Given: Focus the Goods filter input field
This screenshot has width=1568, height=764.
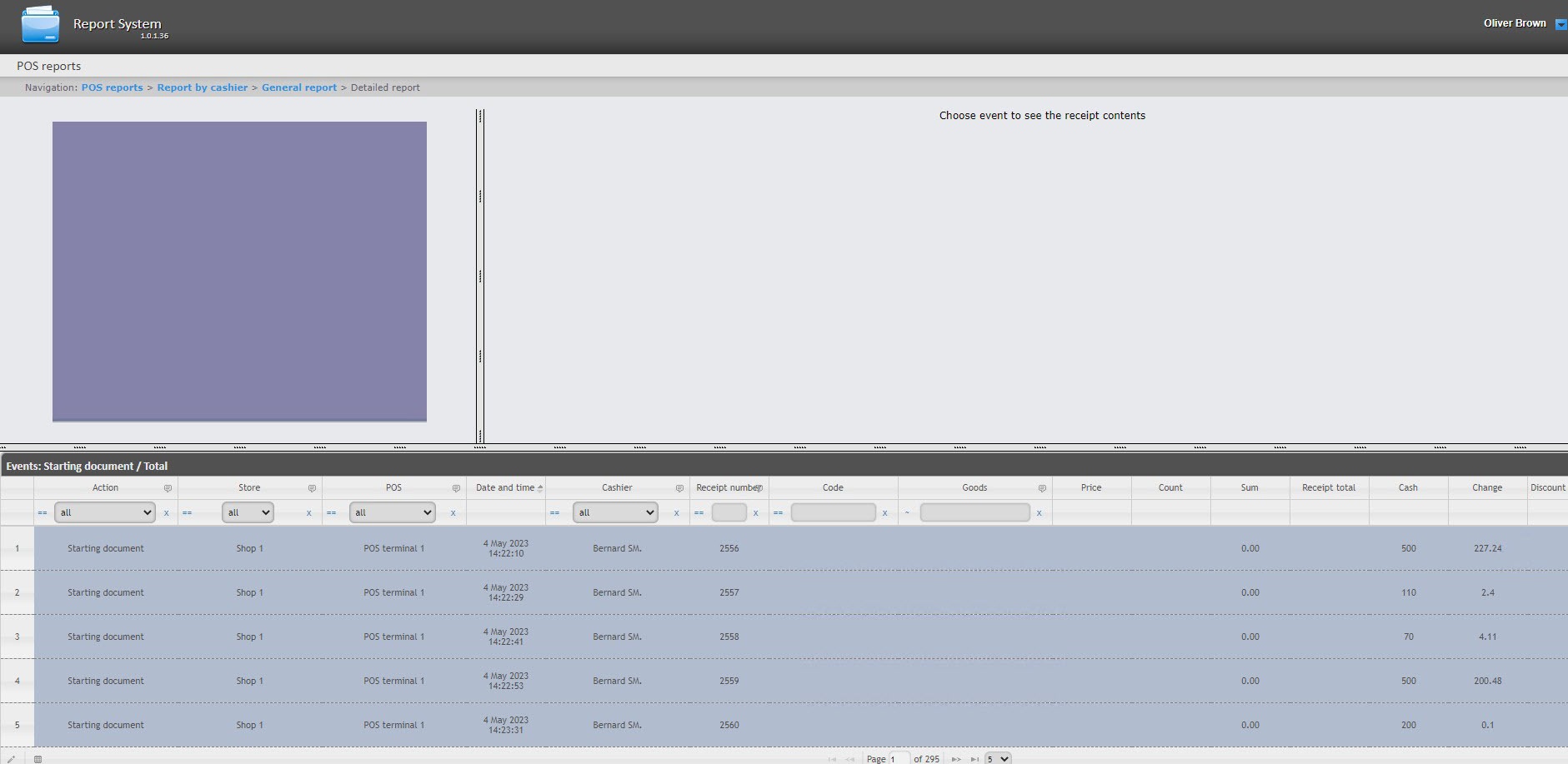Looking at the screenshot, I should pos(974,512).
